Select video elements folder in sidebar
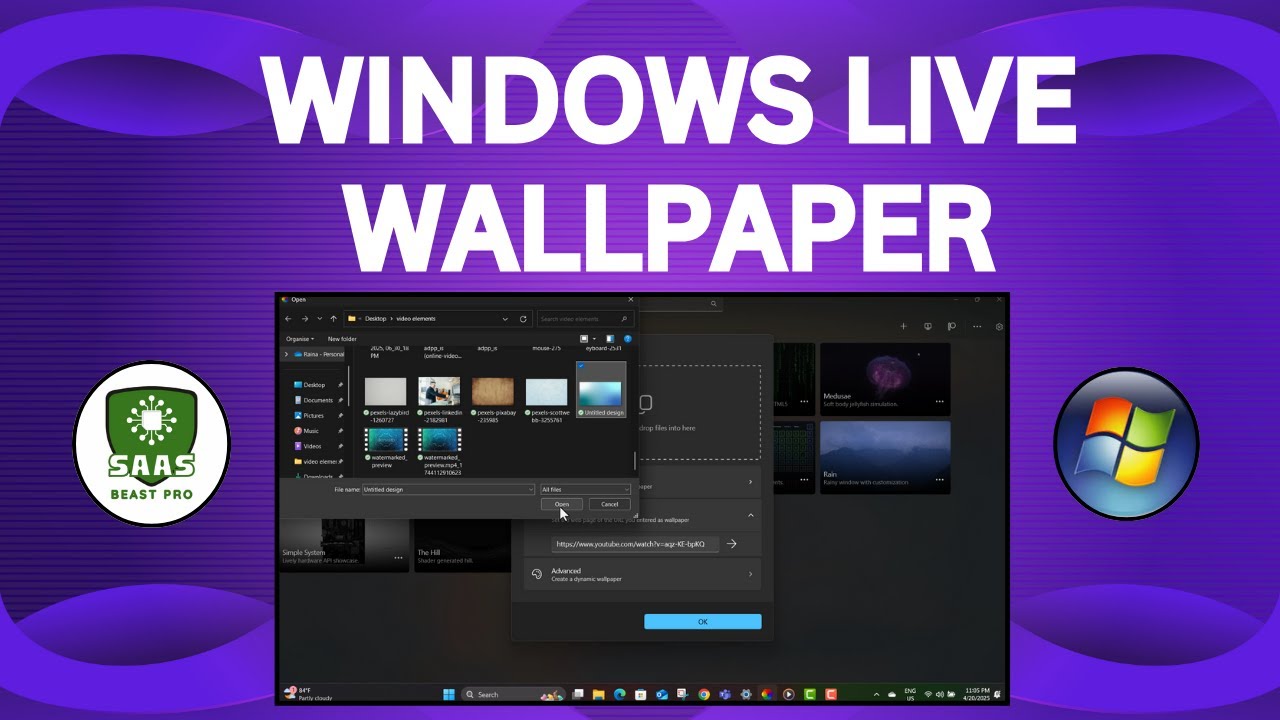 (319, 462)
